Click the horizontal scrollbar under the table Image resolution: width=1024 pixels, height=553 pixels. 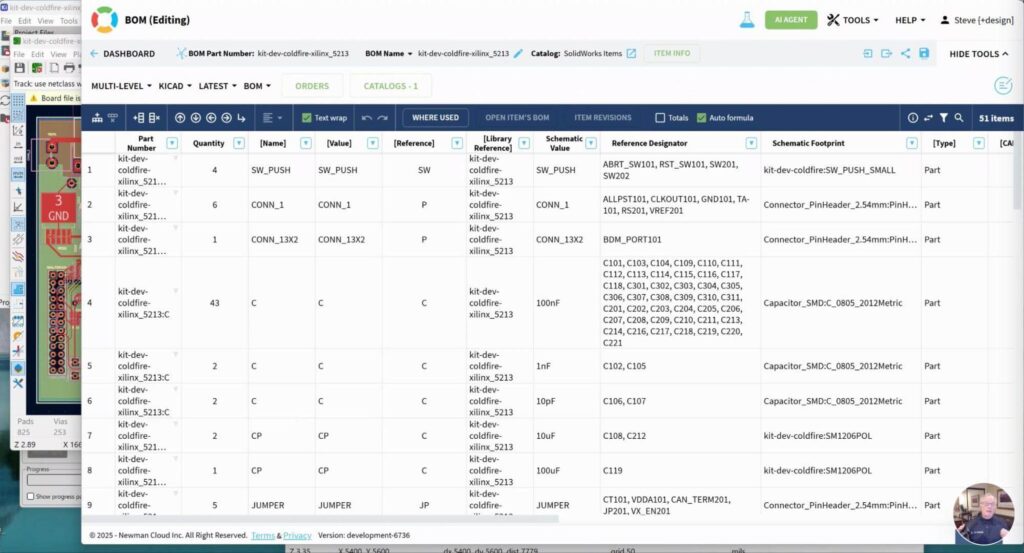pyautogui.click(x=320, y=519)
